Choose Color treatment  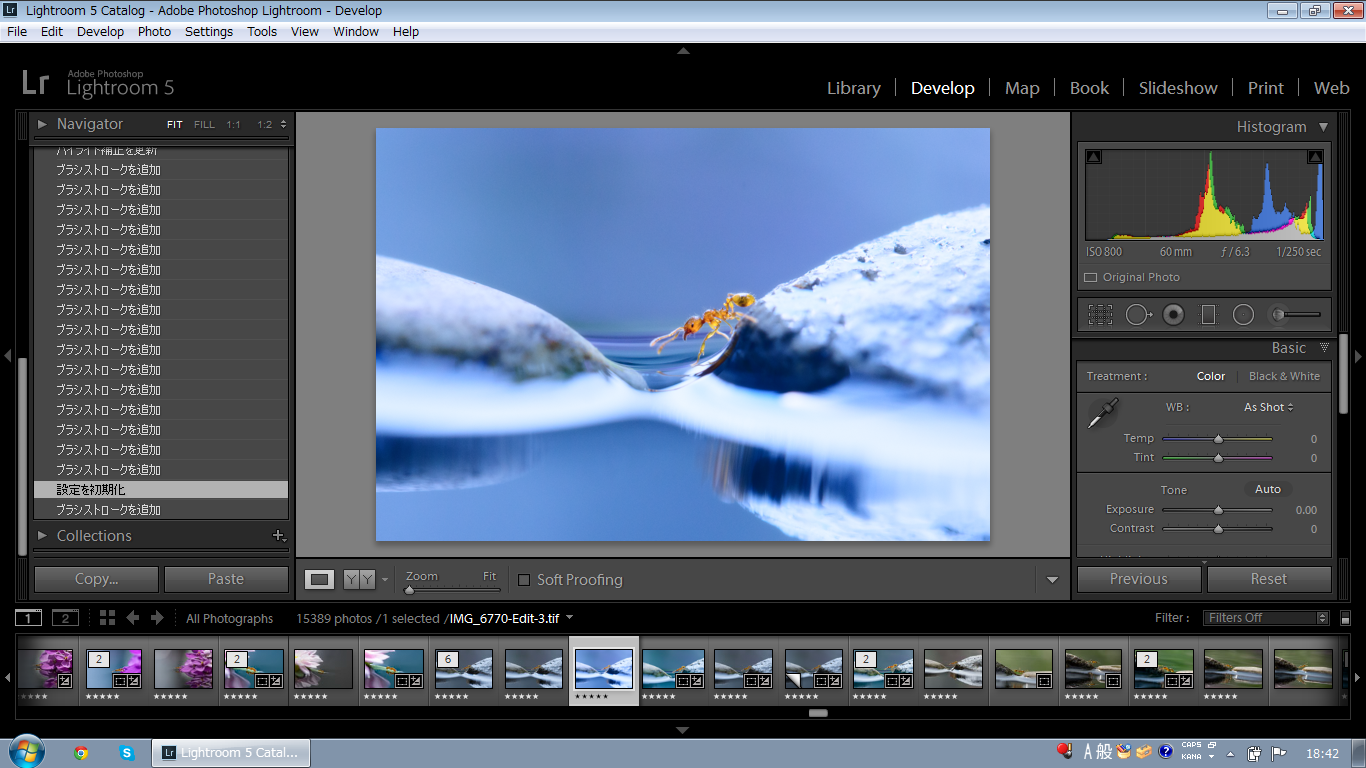tap(1211, 376)
